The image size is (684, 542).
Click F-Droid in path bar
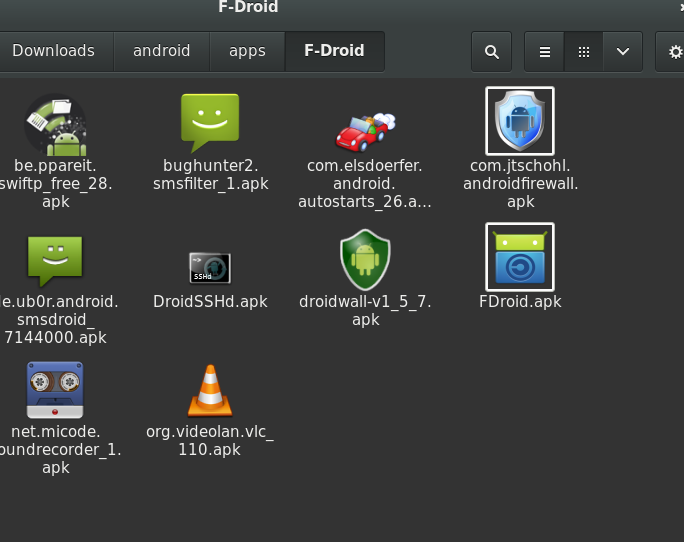click(x=335, y=51)
